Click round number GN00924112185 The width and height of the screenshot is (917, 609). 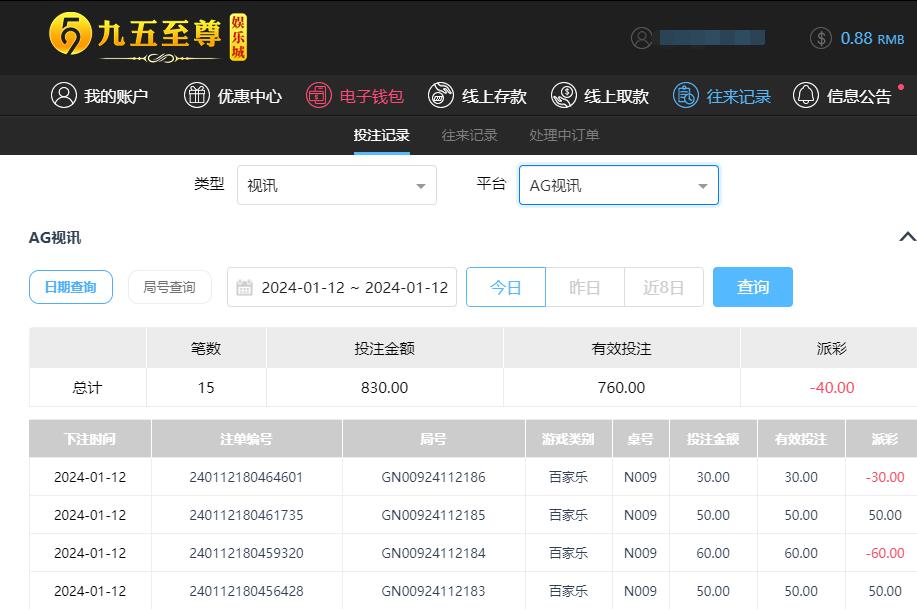click(433, 515)
